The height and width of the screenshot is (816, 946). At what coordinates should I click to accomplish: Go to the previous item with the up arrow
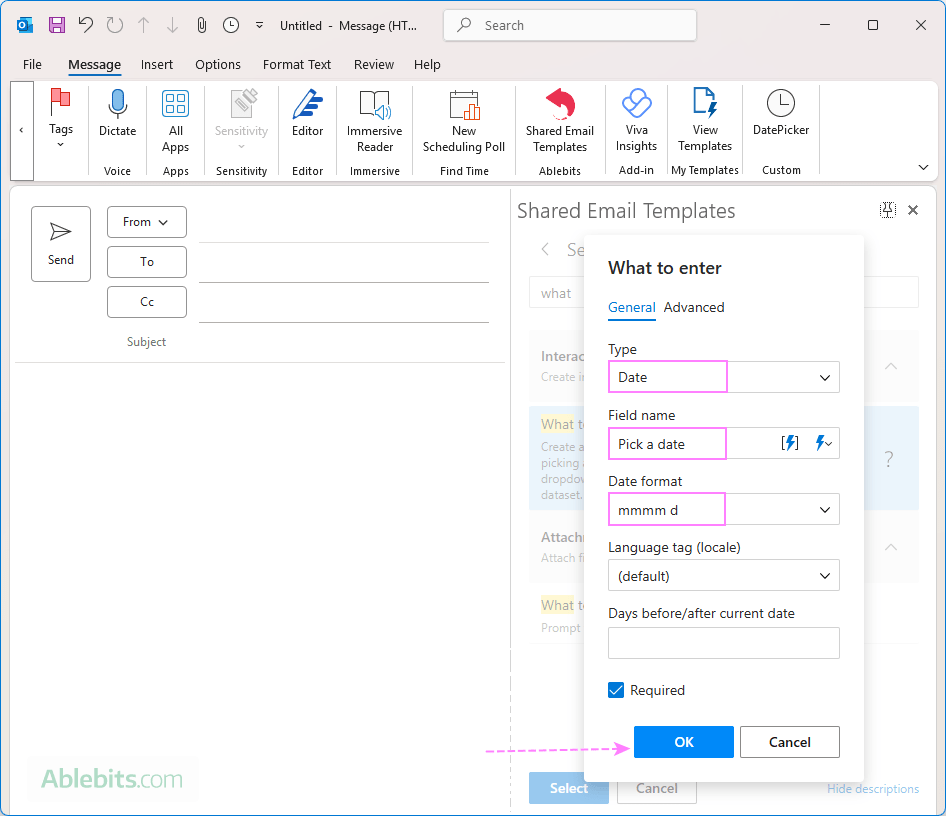tap(144, 25)
